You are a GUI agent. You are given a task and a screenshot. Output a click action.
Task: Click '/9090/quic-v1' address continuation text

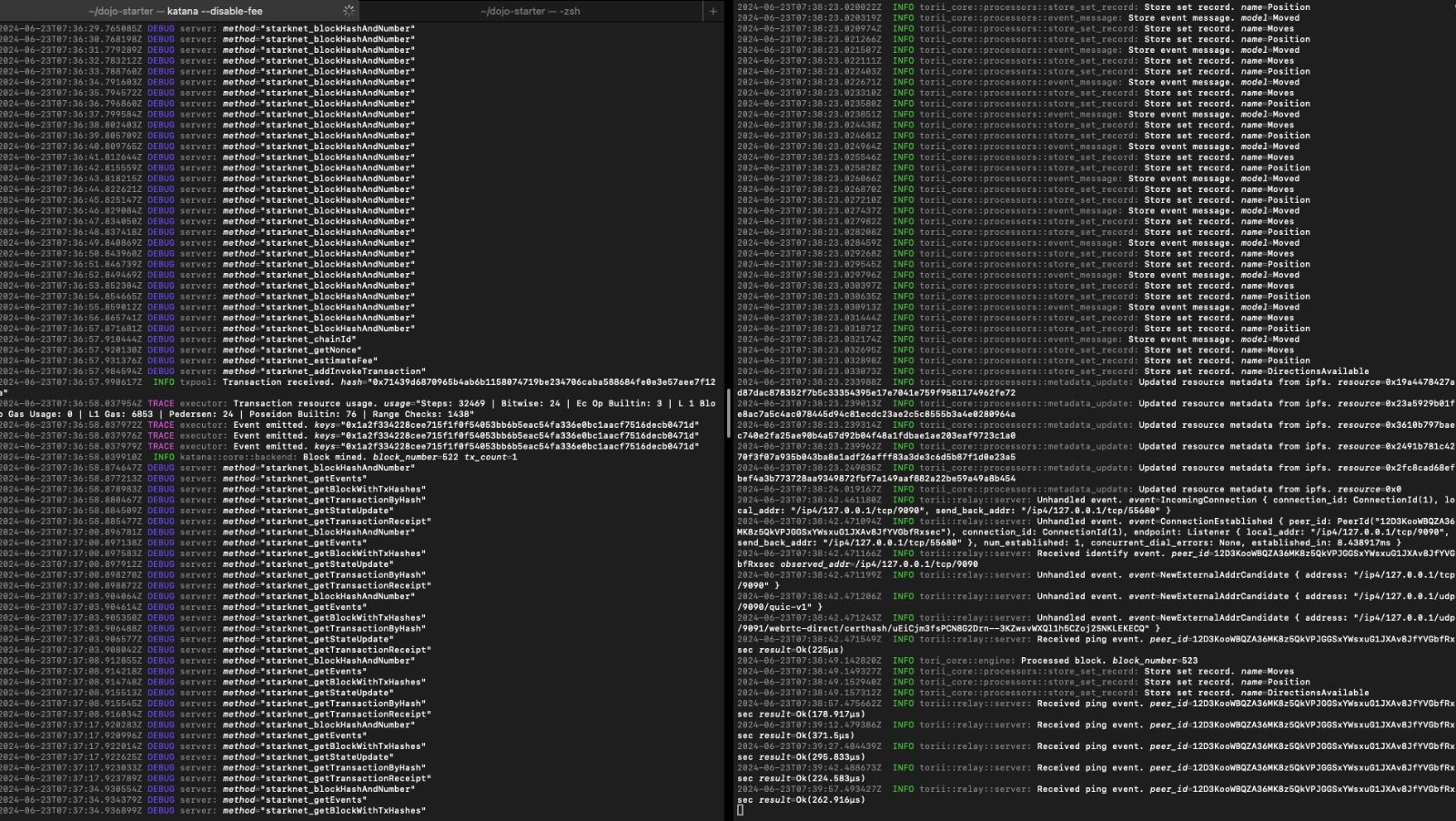point(780,607)
